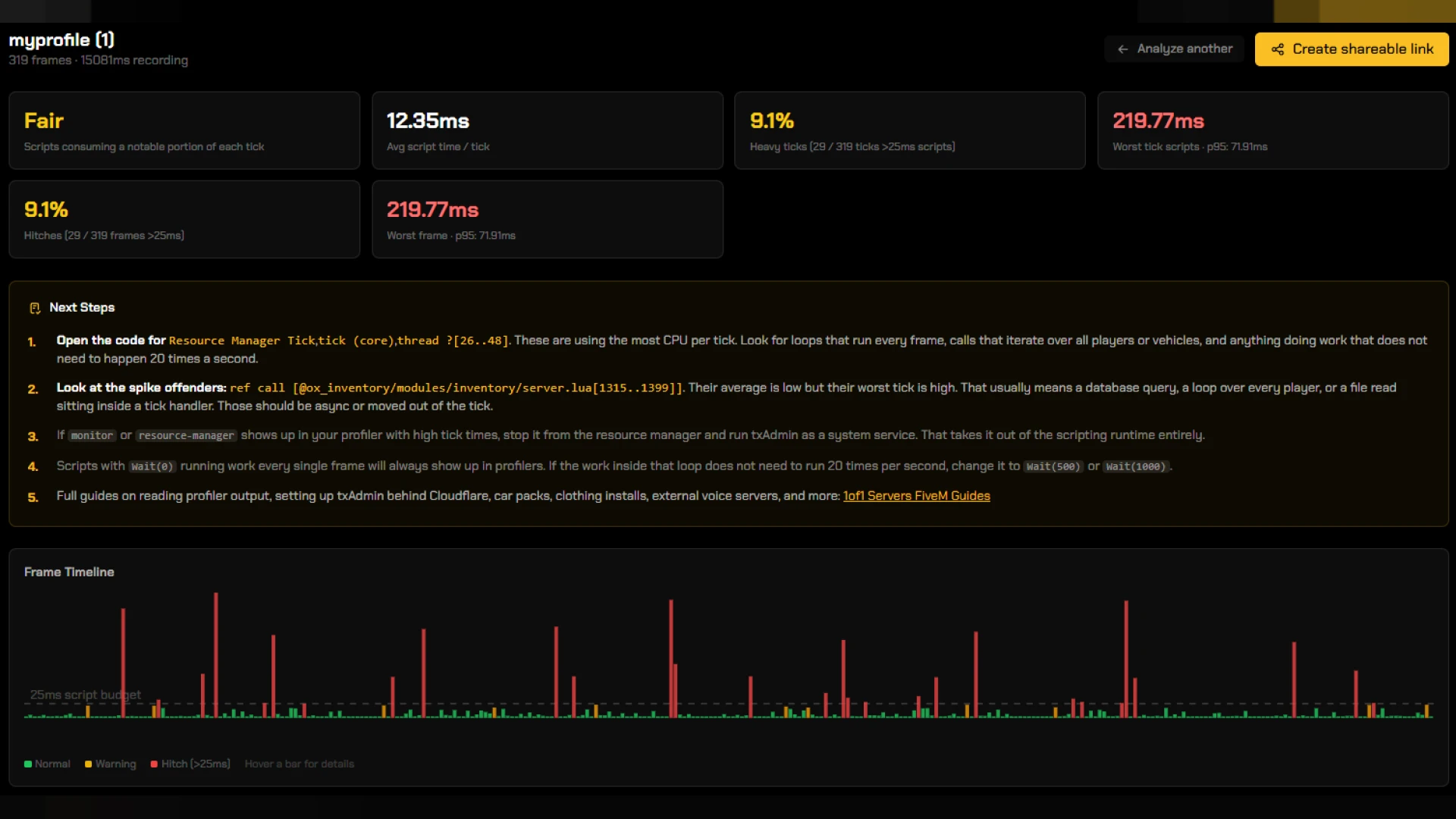Click 'Scripts consuming a notable portion of each tick'
The width and height of the screenshot is (1456, 819).
pyautogui.click(x=144, y=147)
